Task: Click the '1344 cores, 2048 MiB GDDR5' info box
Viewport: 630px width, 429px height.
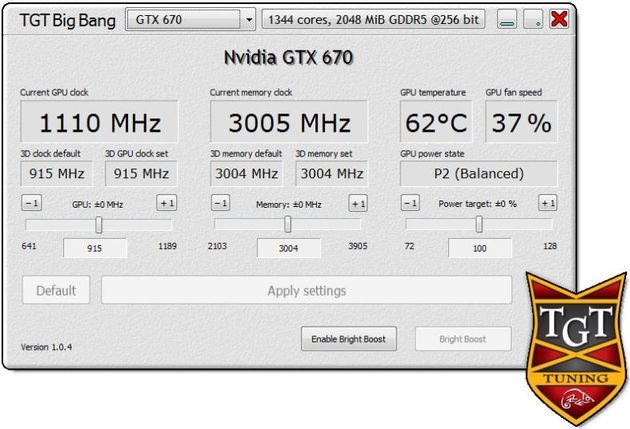Action: tap(374, 20)
